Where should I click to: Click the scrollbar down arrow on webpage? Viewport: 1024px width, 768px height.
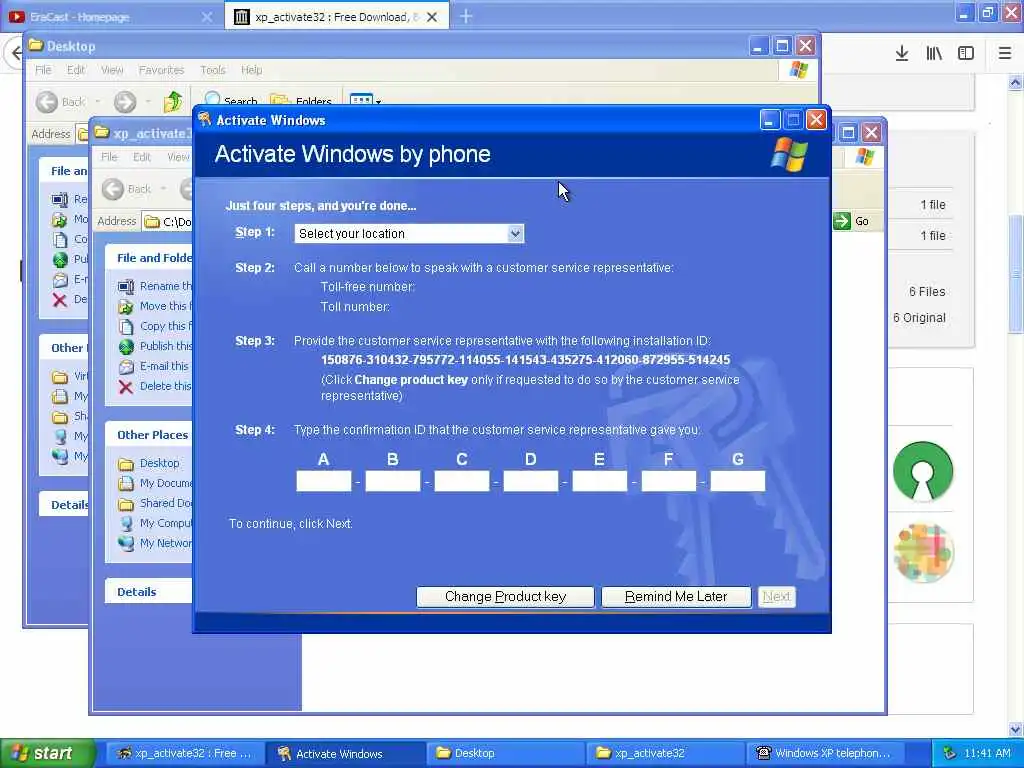coord(1016,729)
